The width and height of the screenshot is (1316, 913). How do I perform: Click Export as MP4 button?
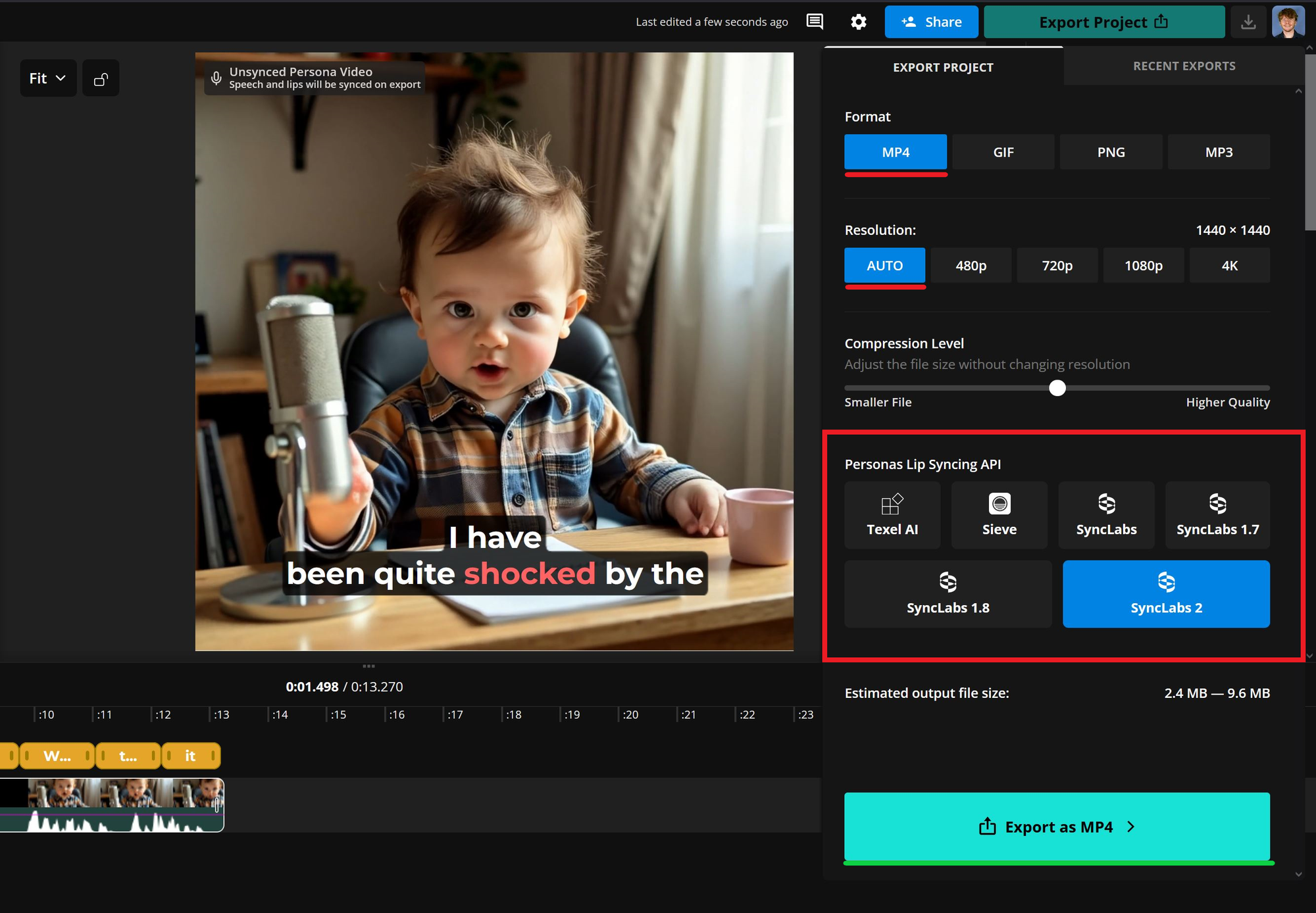click(x=1057, y=827)
